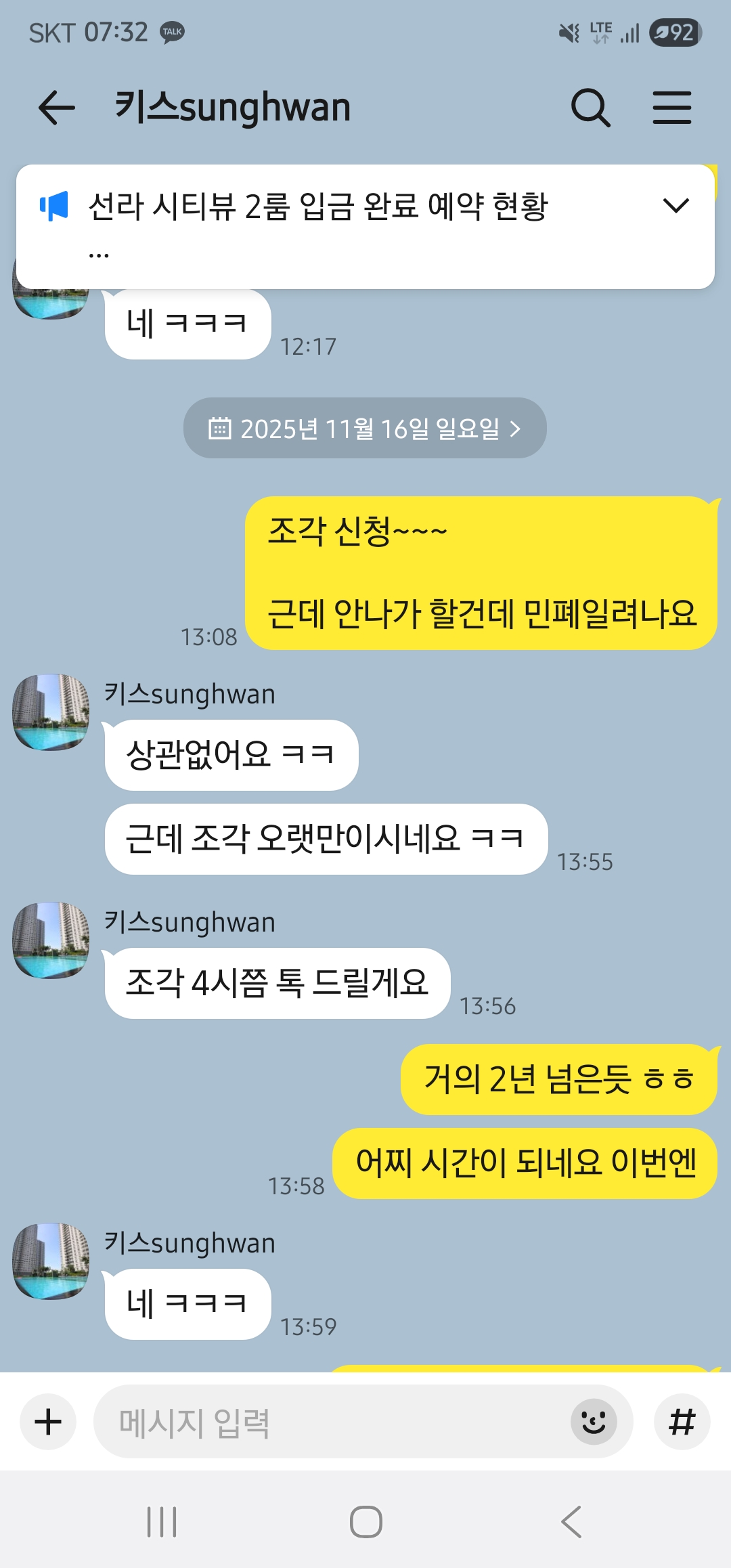Select the yellow 조각 신청 message bubble
This screenshot has width=731, height=1568.
click(x=481, y=573)
